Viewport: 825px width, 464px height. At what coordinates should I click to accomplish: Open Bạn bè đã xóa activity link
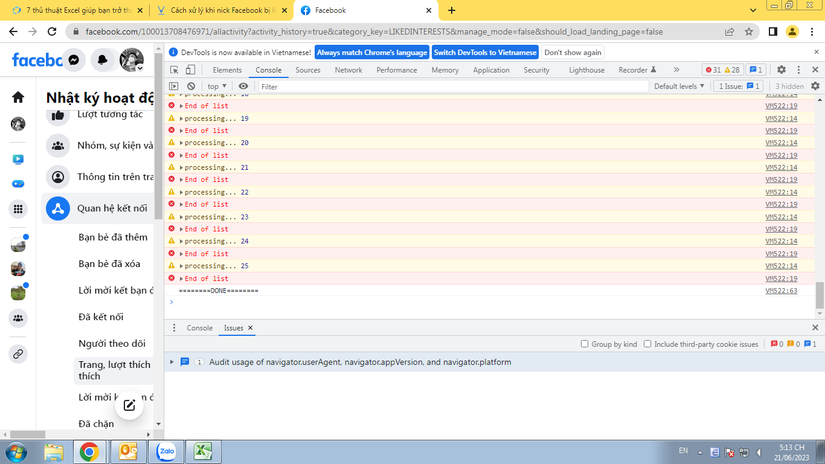pyautogui.click(x=109, y=264)
